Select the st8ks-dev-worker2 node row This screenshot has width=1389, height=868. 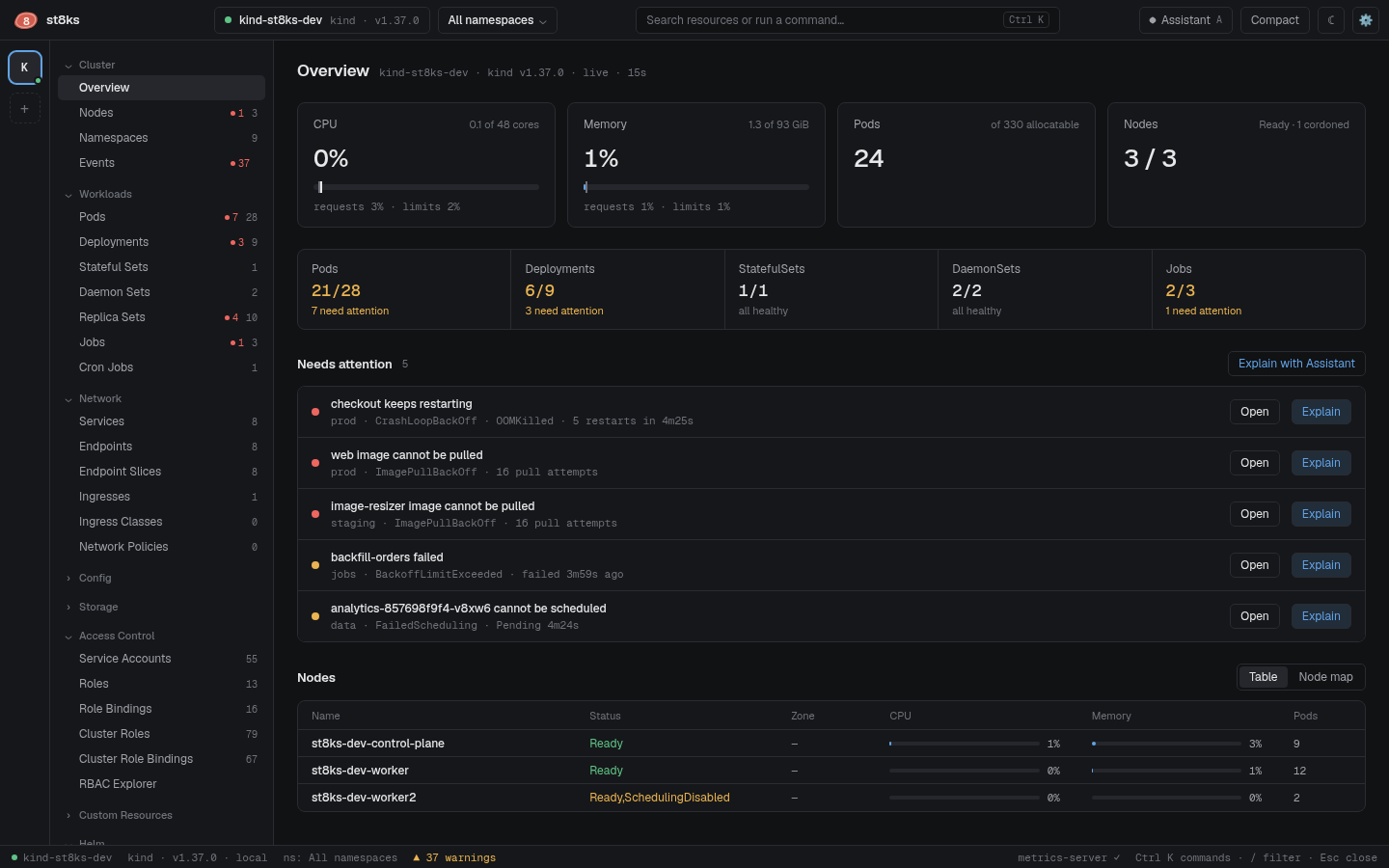(x=831, y=798)
